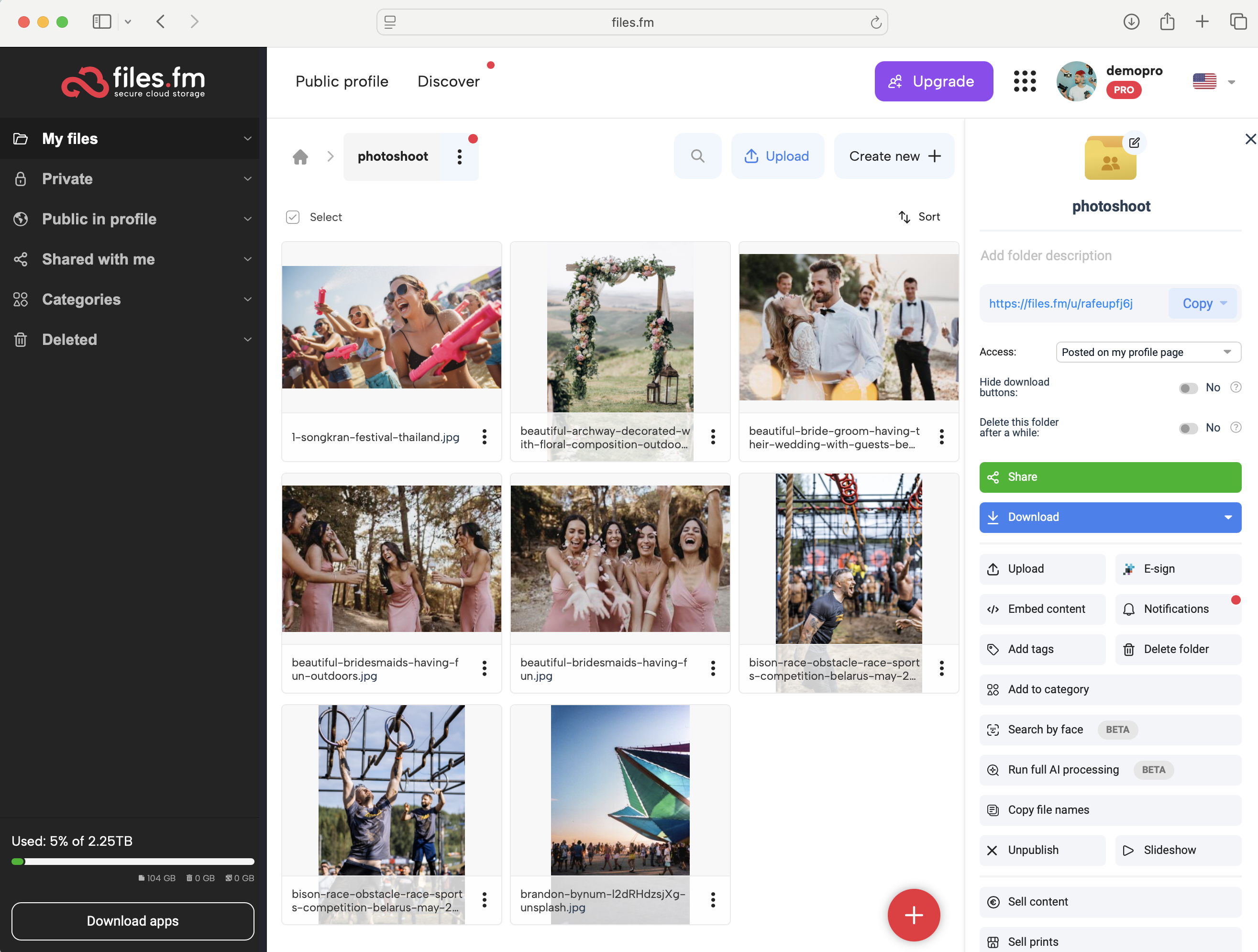1258x952 pixels.
Task: Click Unpublish option
Action: pyautogui.click(x=1042, y=850)
